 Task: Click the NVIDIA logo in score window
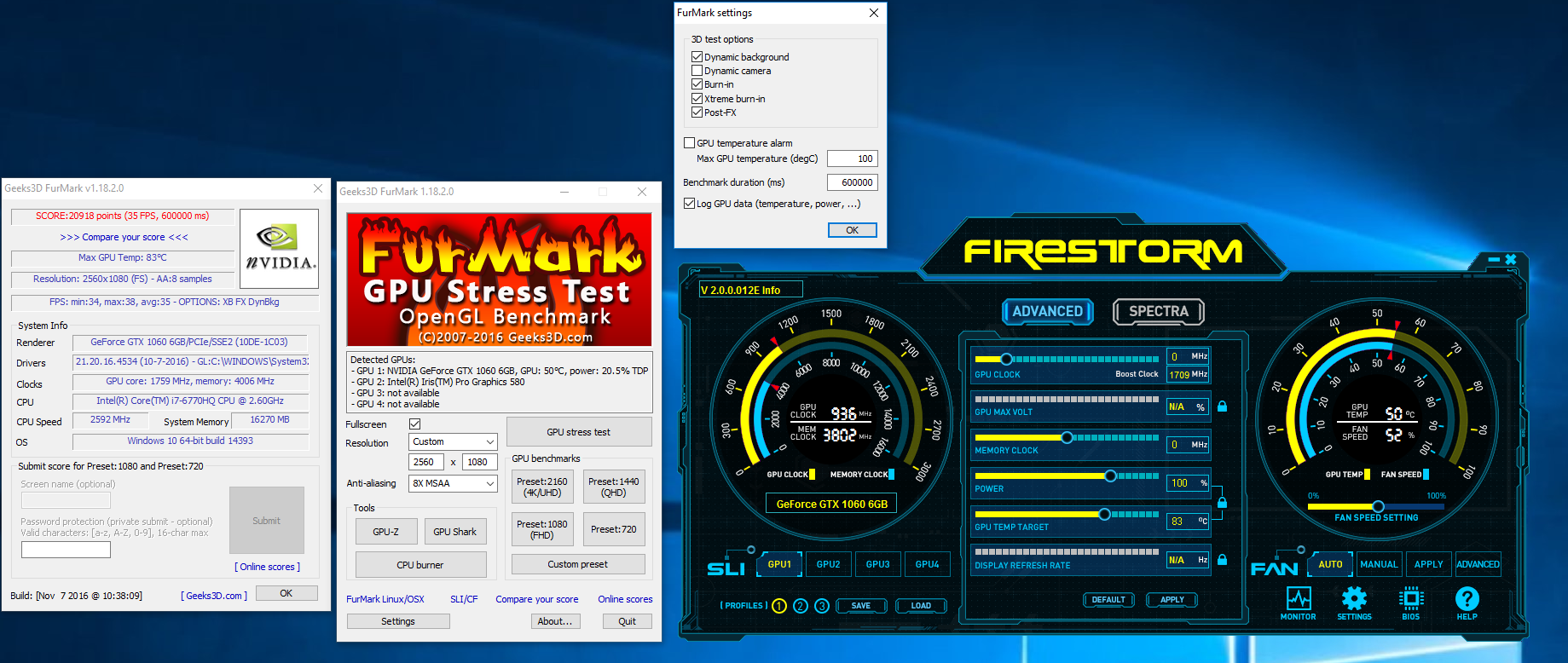click(280, 248)
